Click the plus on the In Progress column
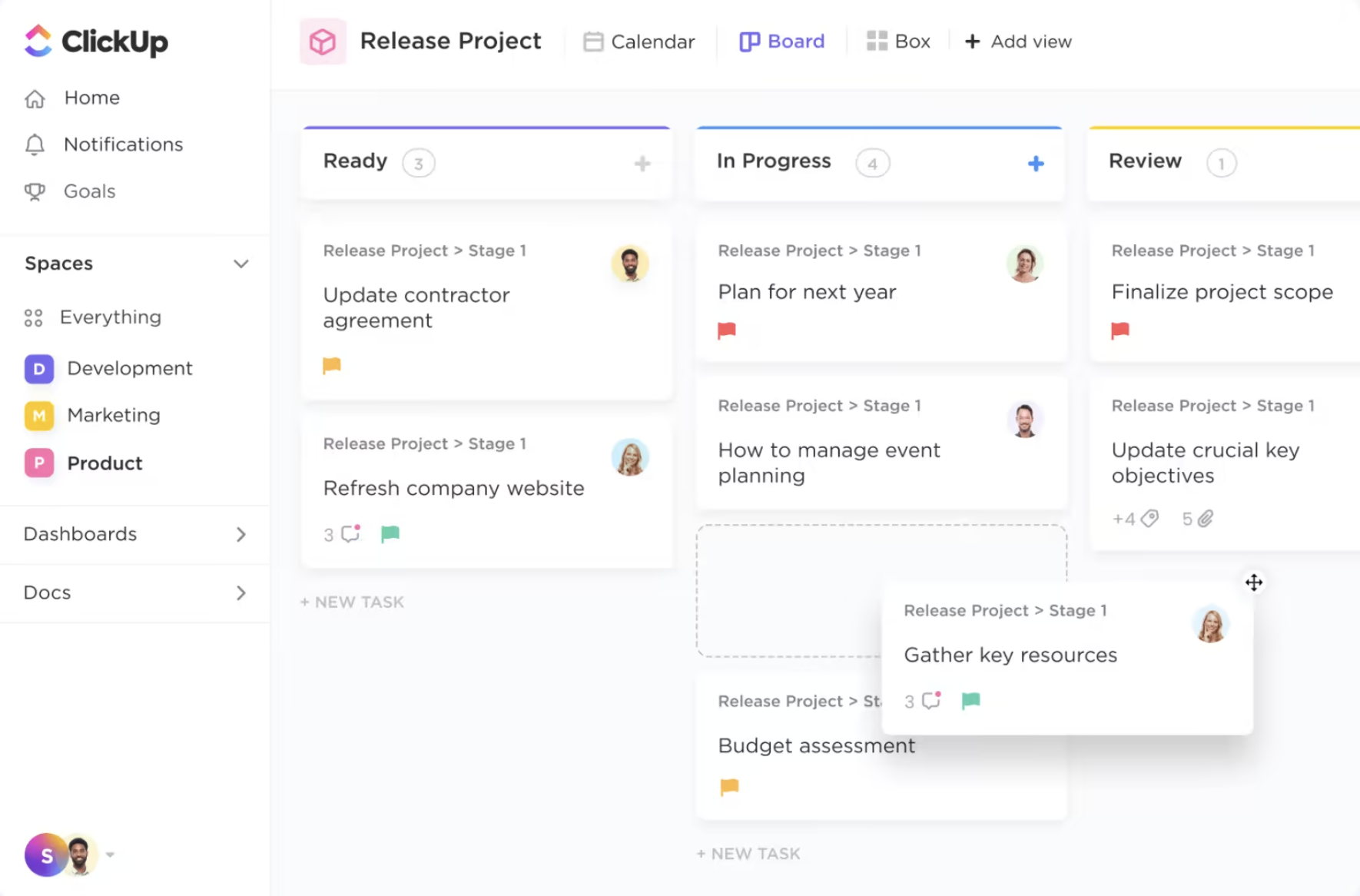This screenshot has width=1360, height=896. (x=1036, y=163)
